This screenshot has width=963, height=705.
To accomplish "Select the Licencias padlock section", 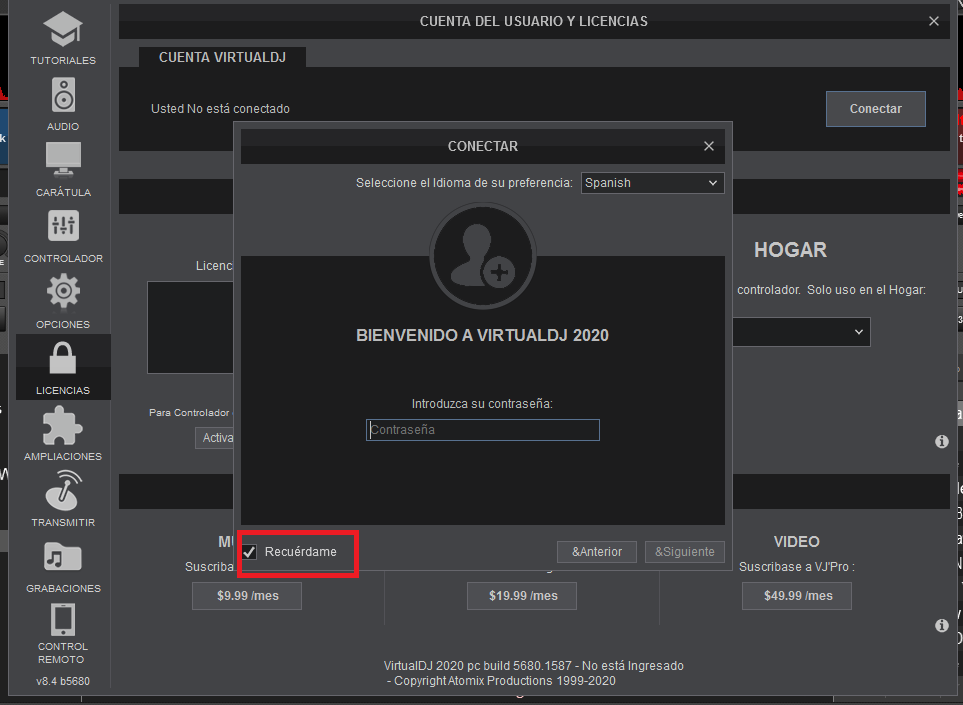I will (63, 367).
